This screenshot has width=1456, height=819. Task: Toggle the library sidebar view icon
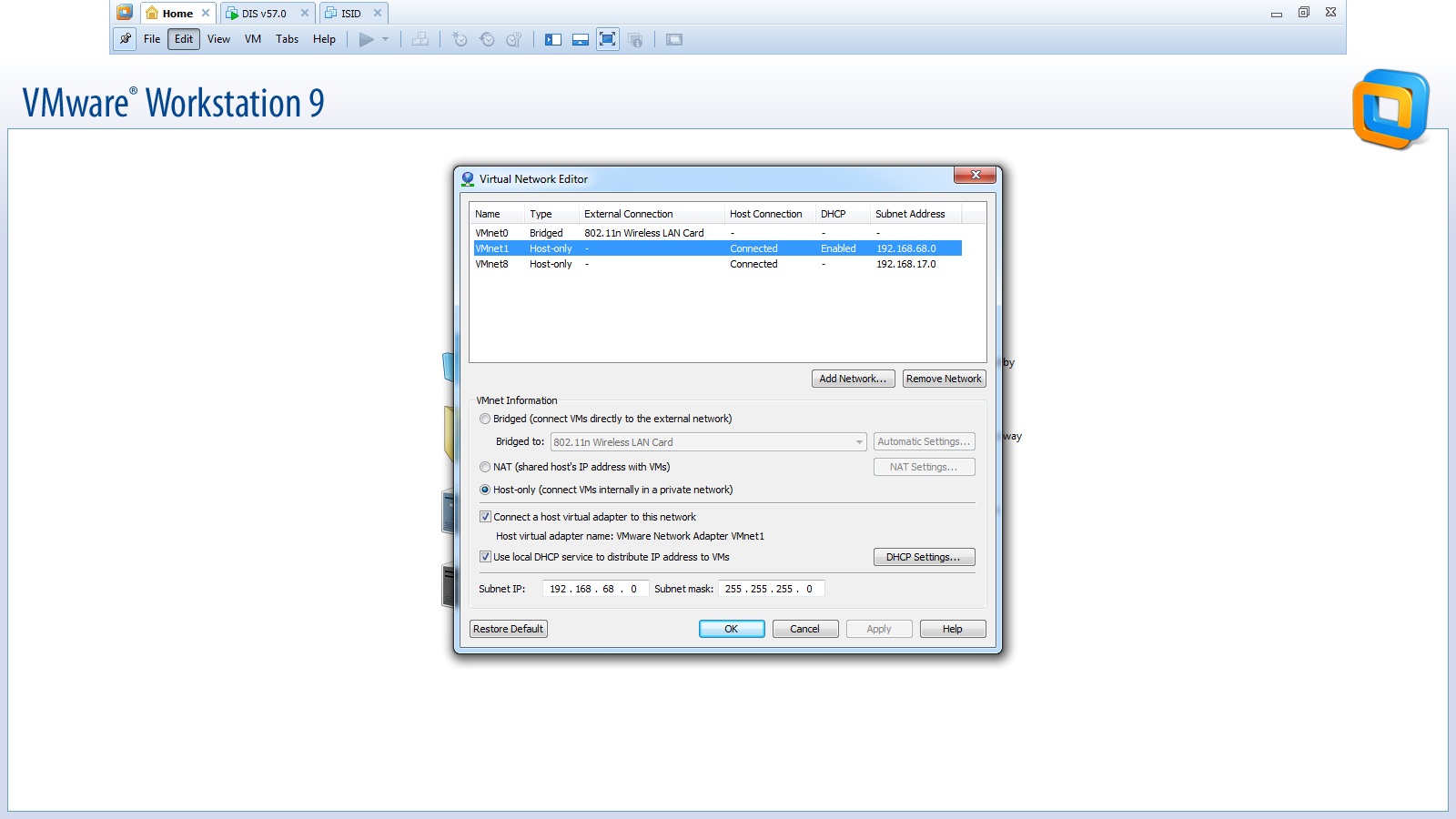(x=553, y=39)
